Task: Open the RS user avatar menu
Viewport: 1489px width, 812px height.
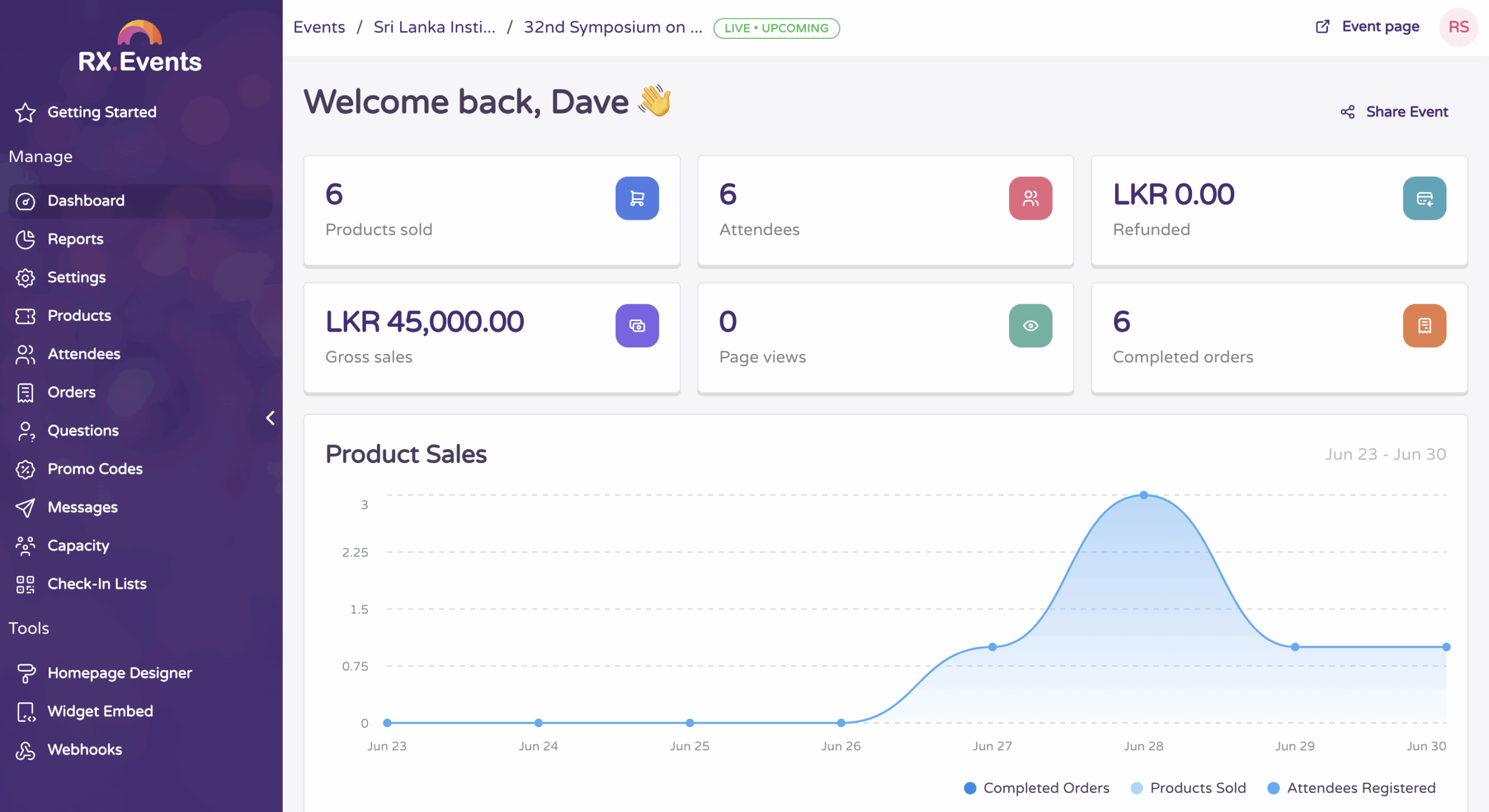Action: tap(1458, 27)
